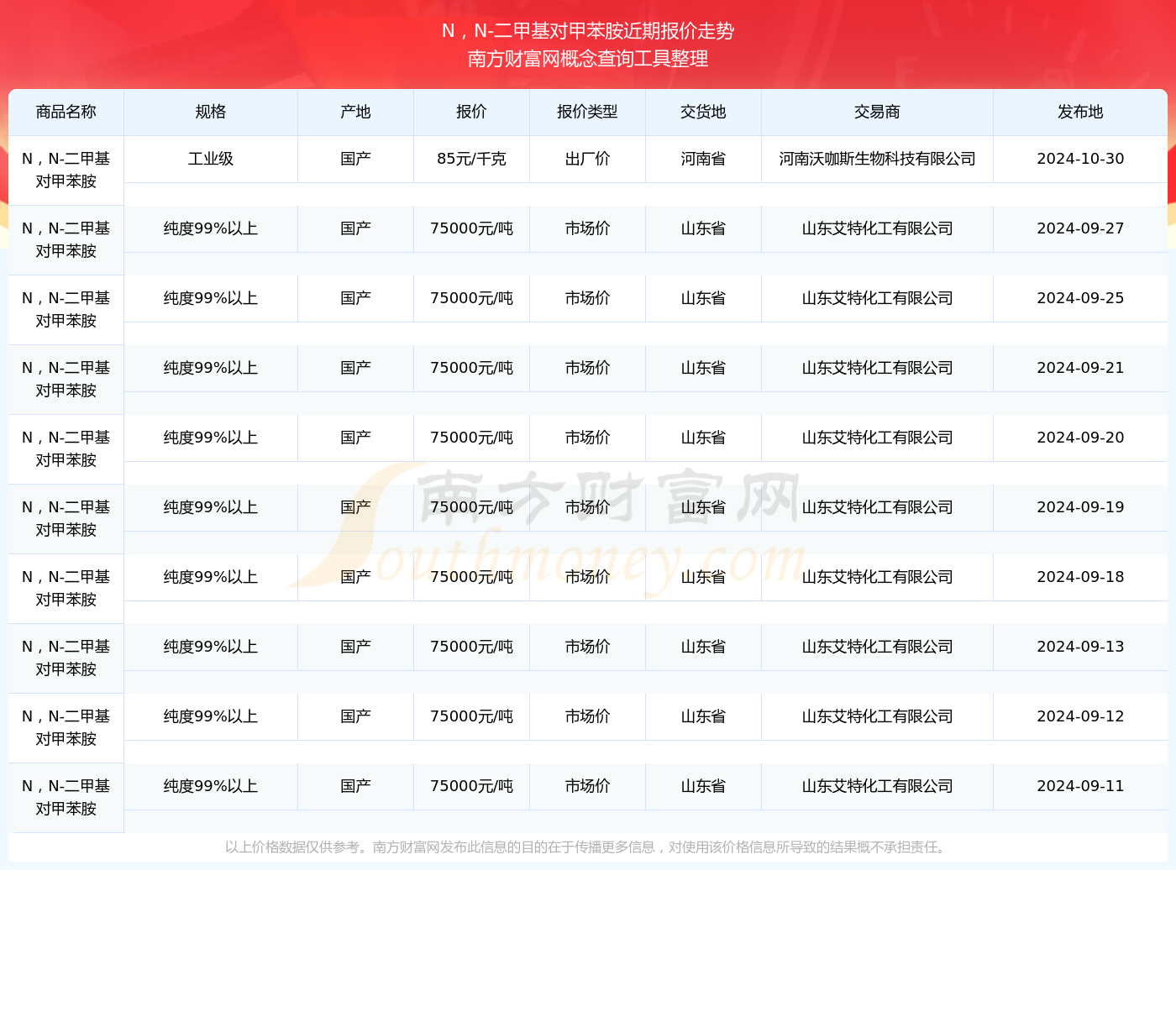Screen dimensions: 1176x1012
Task: Click the date 2024-09-21
Action: (1080, 368)
